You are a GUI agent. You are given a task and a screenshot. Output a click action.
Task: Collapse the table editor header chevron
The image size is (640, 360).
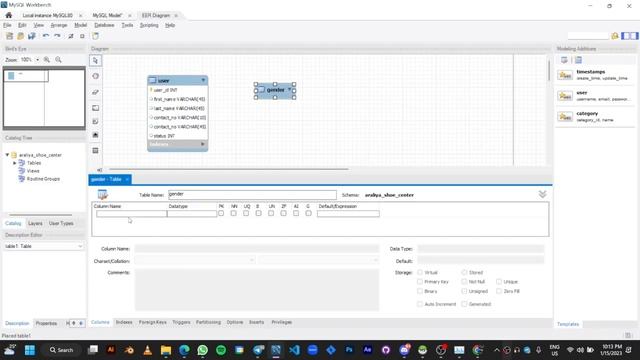click(x=542, y=194)
